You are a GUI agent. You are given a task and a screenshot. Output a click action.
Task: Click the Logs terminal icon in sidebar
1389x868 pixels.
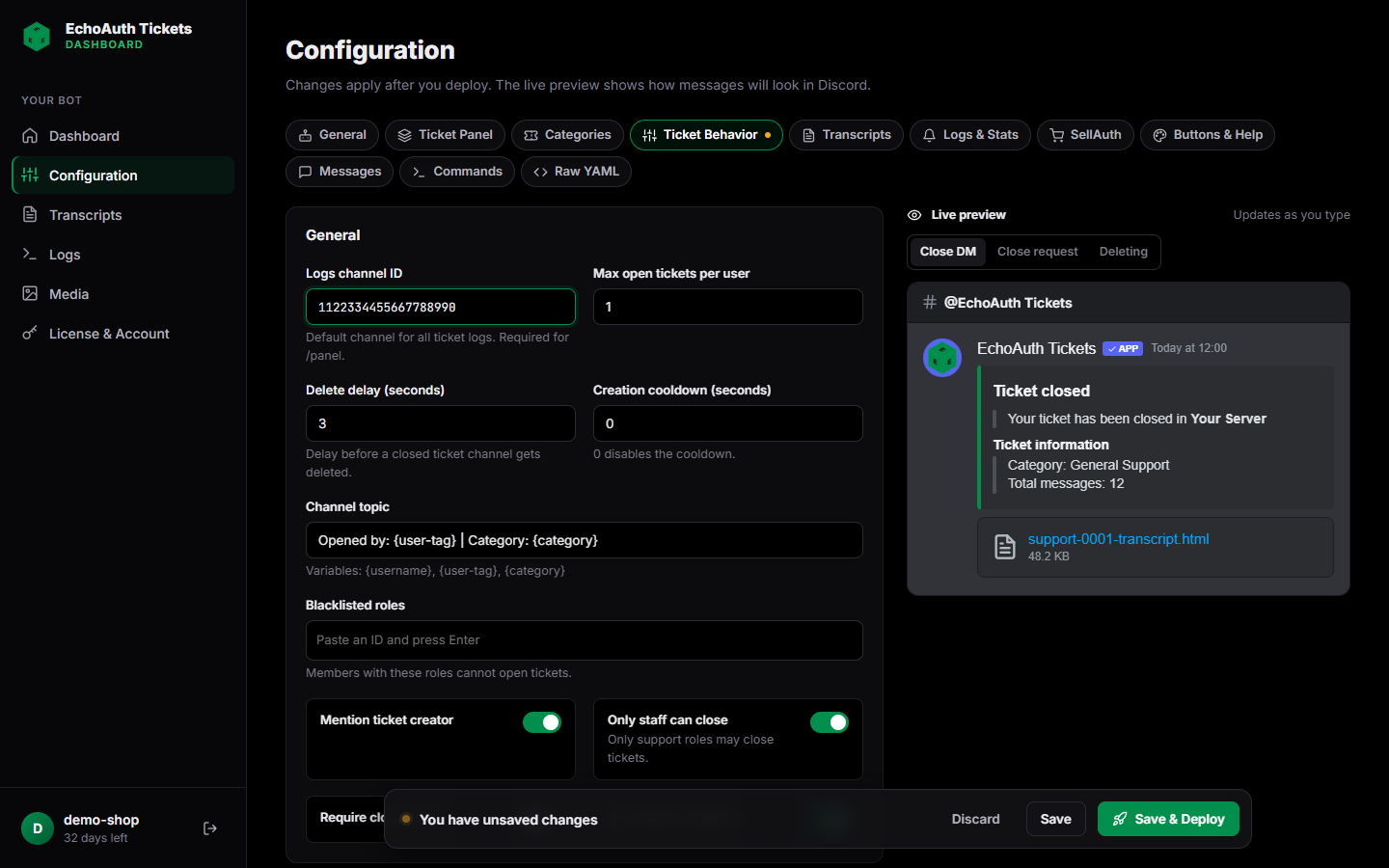tap(30, 255)
